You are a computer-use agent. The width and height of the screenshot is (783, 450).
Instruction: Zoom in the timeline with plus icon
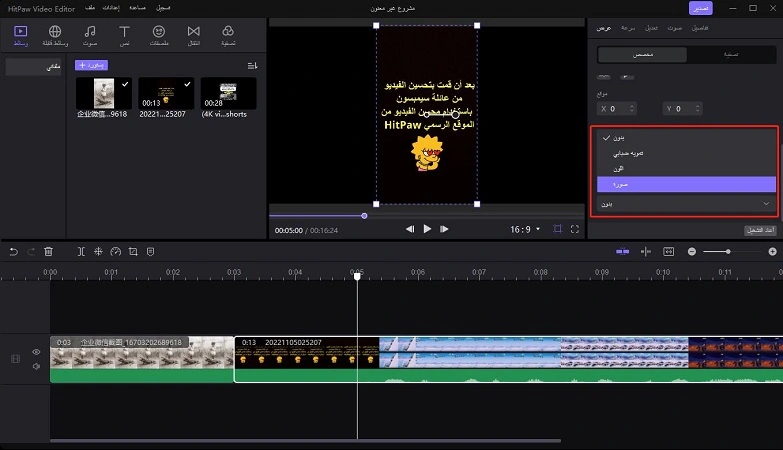coord(773,252)
